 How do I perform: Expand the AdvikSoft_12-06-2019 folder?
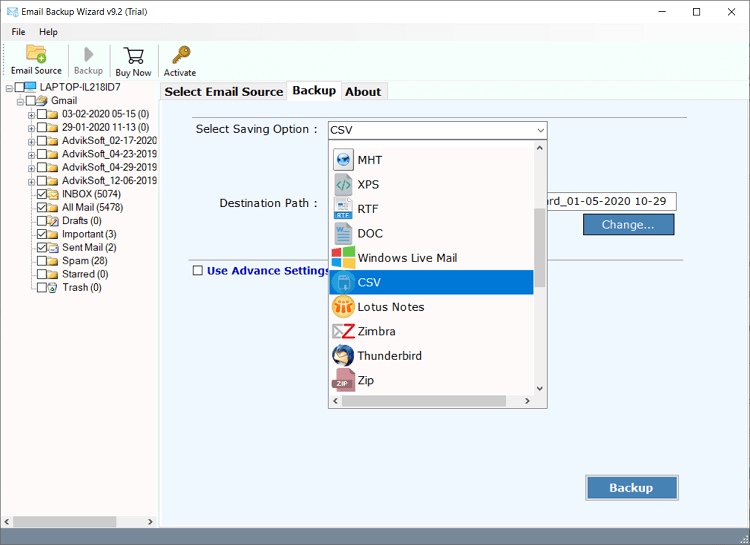[x=31, y=182]
